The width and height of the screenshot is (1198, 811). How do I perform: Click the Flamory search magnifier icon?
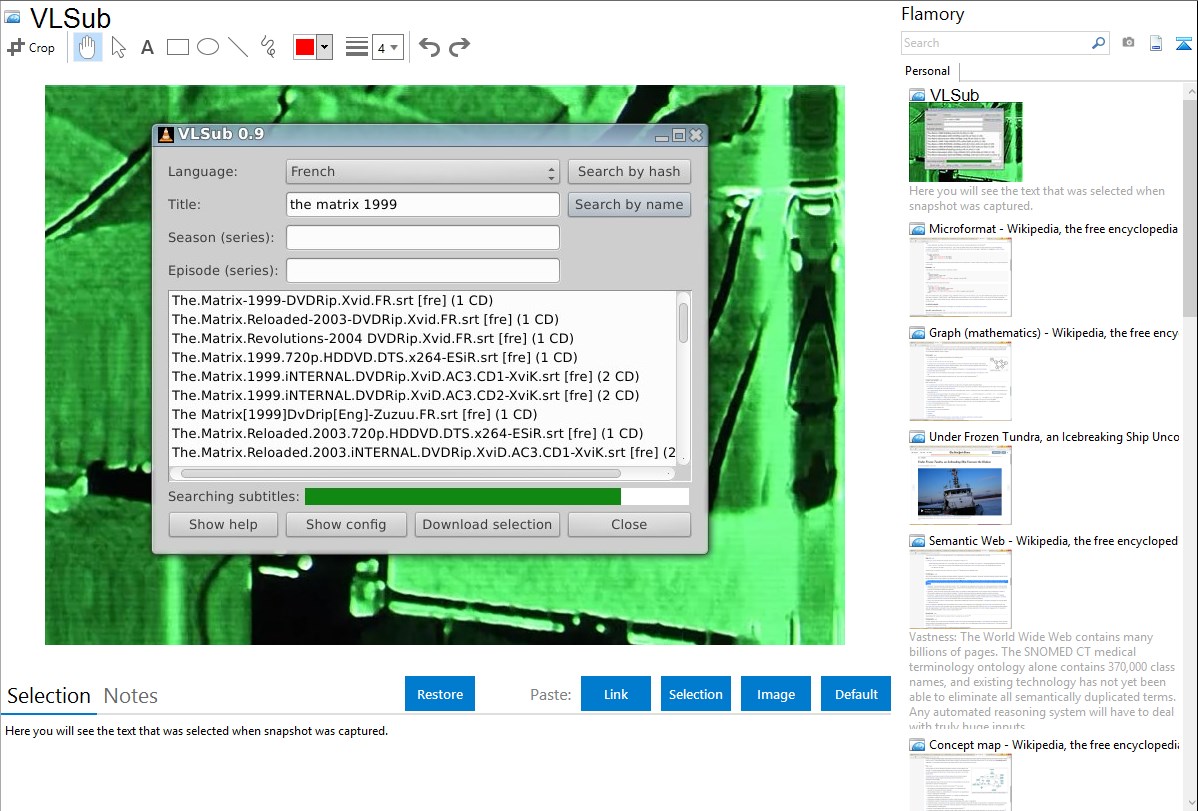(1098, 43)
